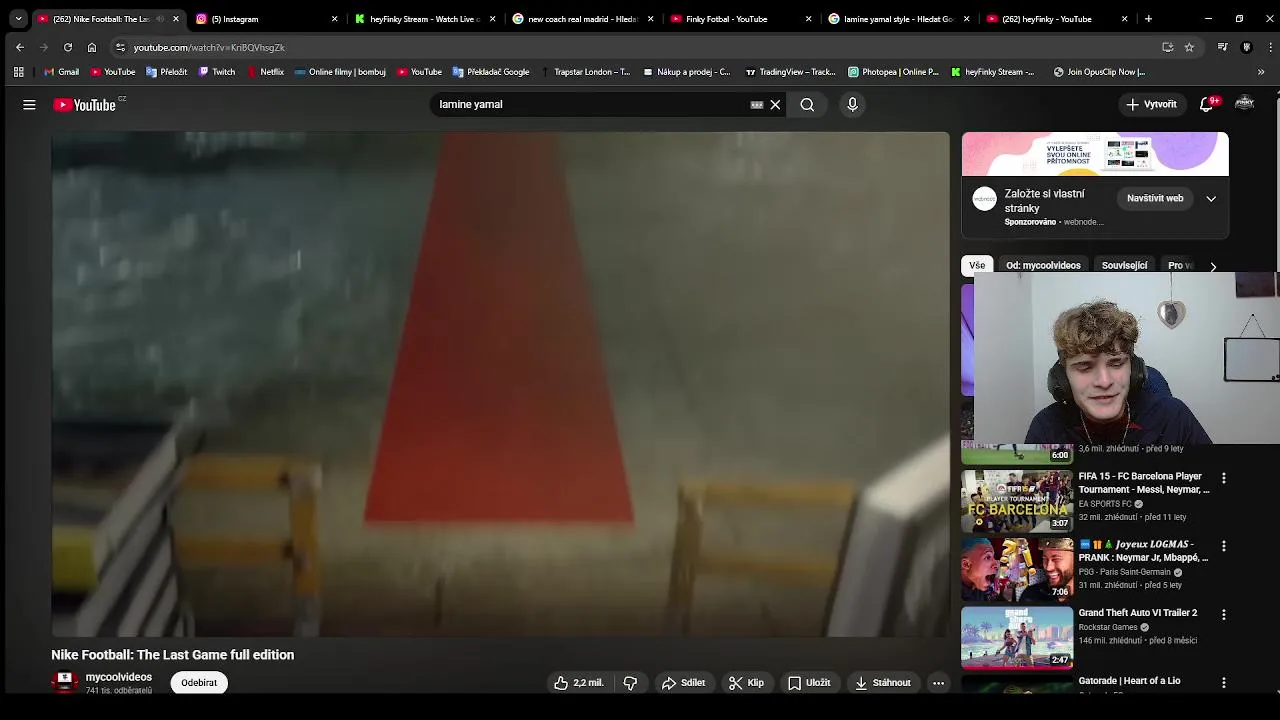
Task: Open the tab search dropdown arrow
Action: [x=18, y=19]
